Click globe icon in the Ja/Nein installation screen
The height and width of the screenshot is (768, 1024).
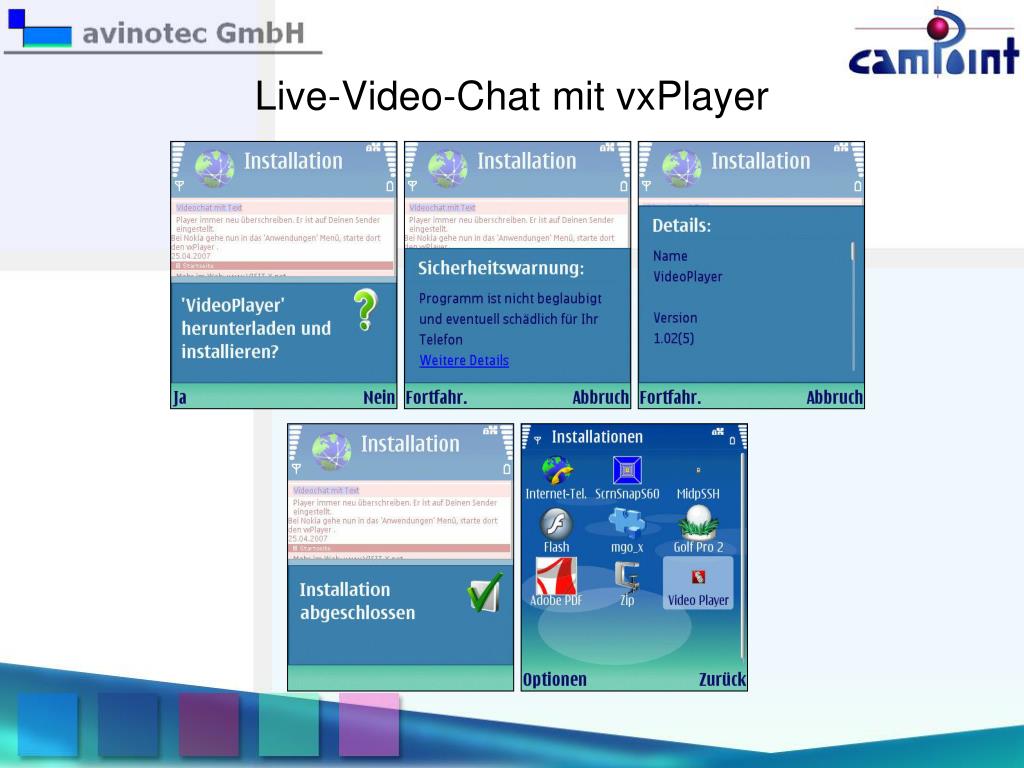pos(214,168)
